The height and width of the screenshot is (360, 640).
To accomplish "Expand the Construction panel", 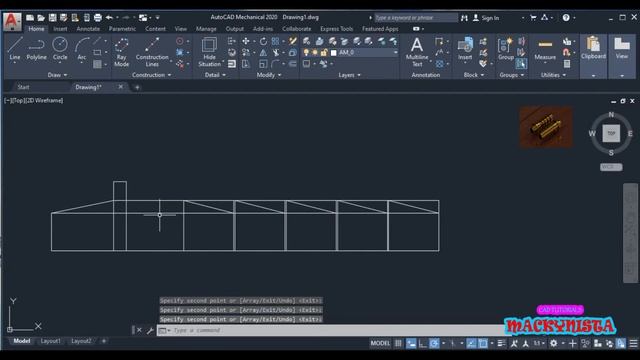I will point(151,75).
